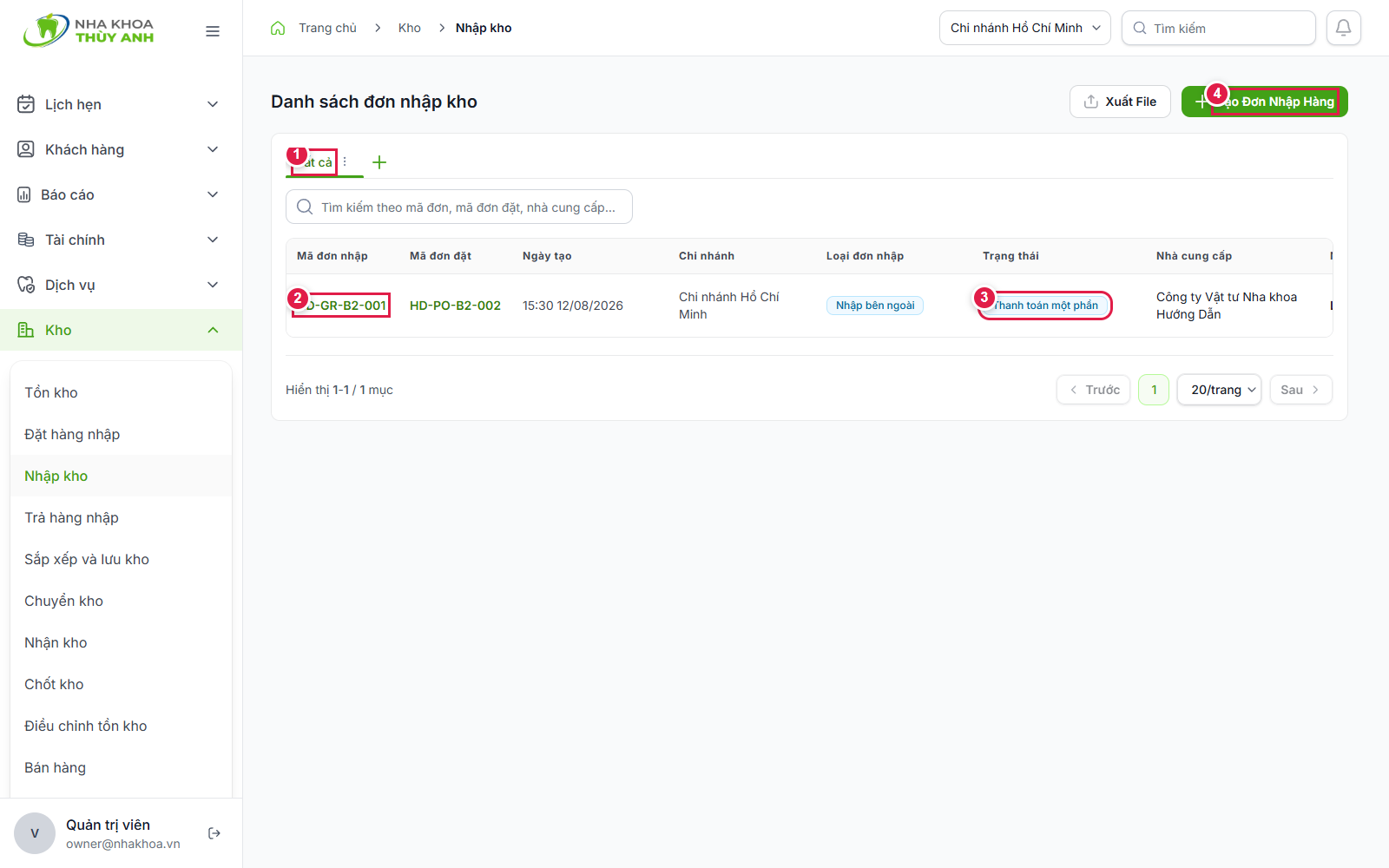1389x868 pixels.
Task: Expand the Lịch hẹn menu chevron
Action: (x=213, y=104)
